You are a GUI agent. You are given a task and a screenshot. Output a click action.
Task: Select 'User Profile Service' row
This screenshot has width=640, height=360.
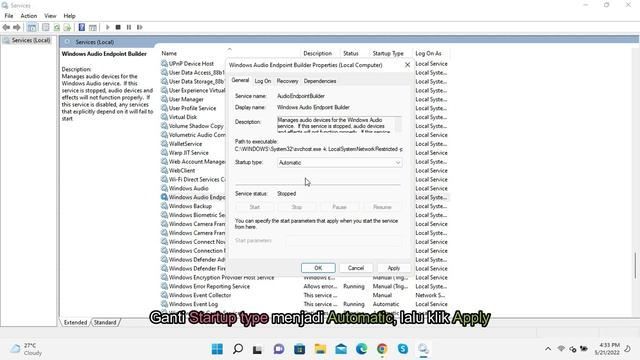(x=192, y=108)
